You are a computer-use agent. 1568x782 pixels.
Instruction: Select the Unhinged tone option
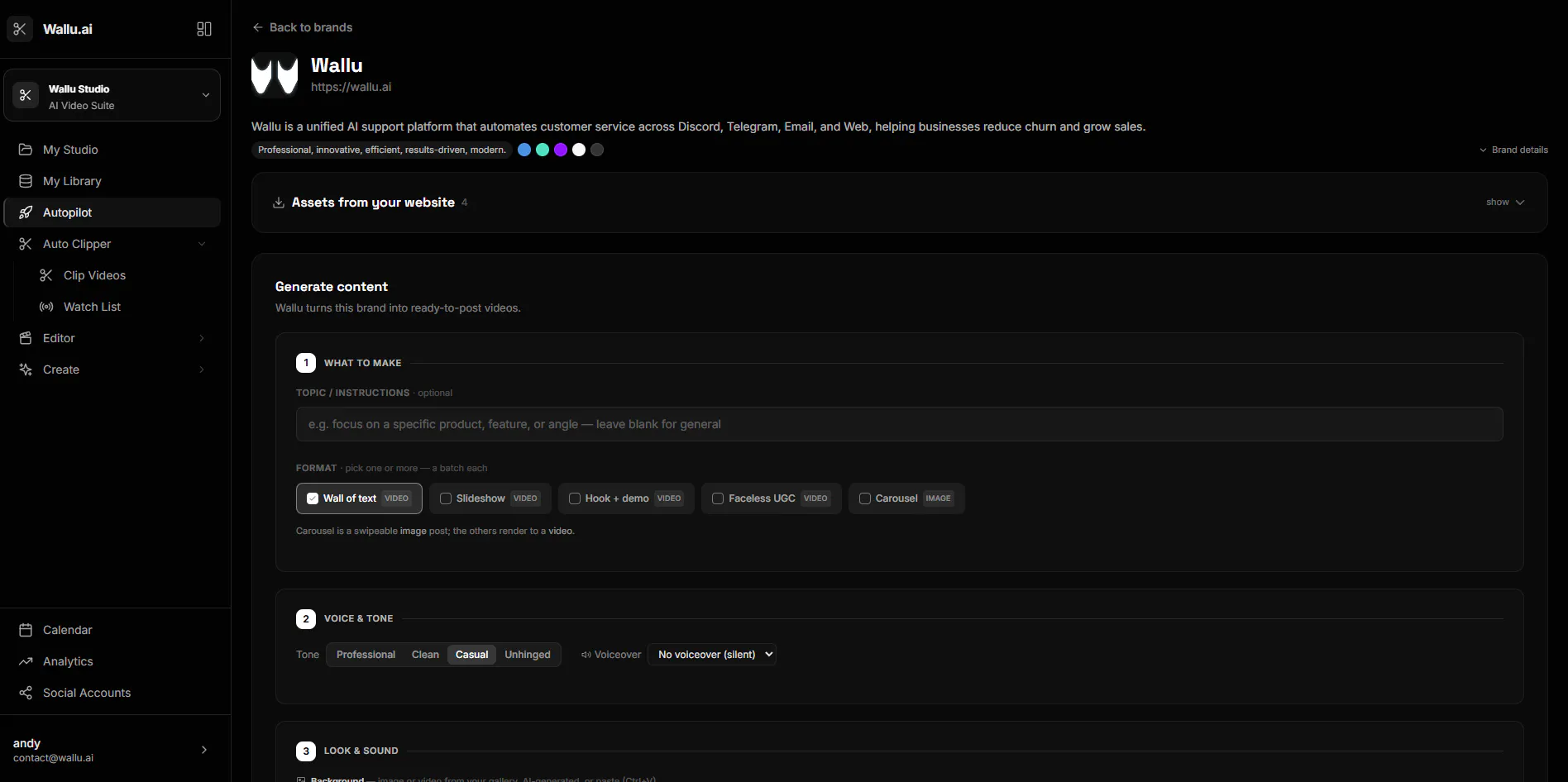coord(528,655)
